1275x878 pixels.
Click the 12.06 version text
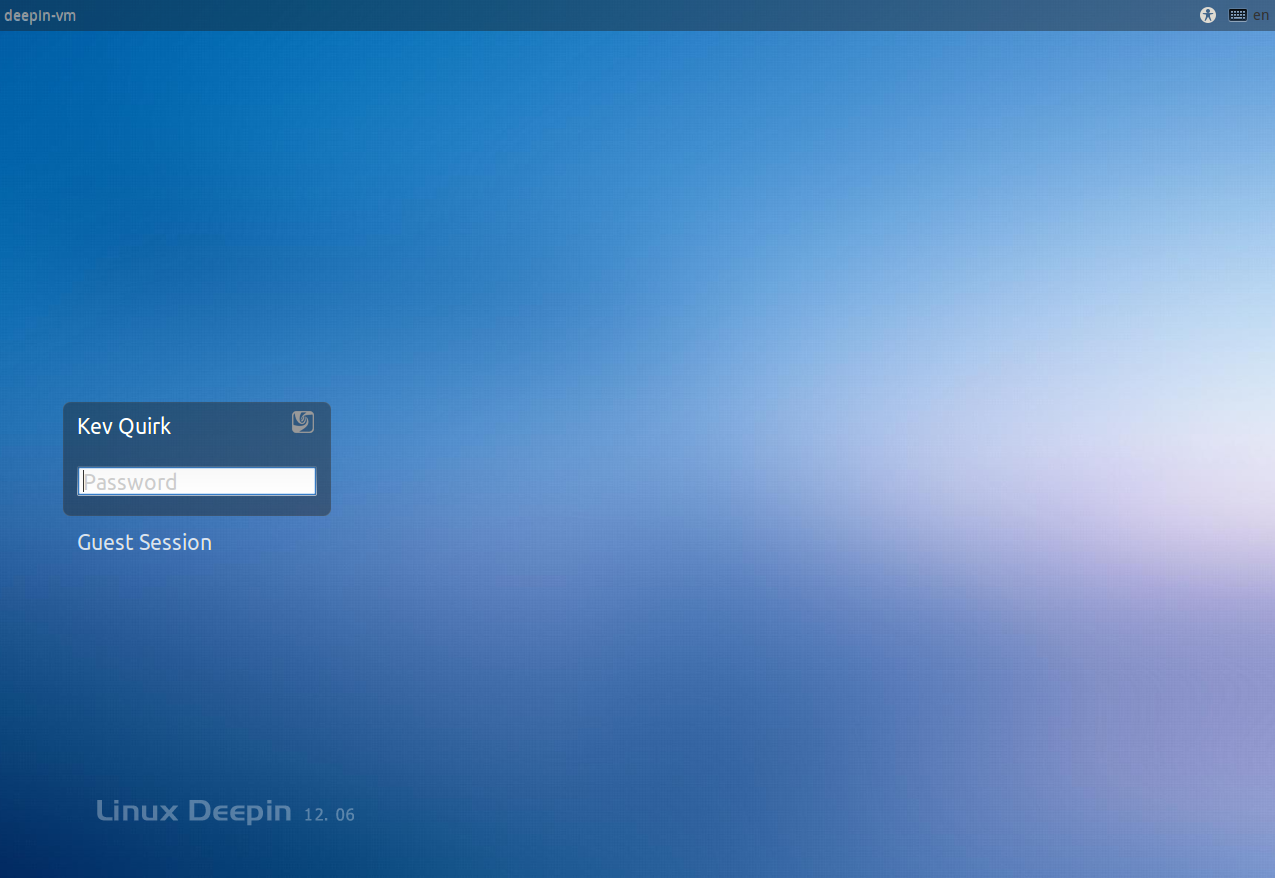(329, 814)
